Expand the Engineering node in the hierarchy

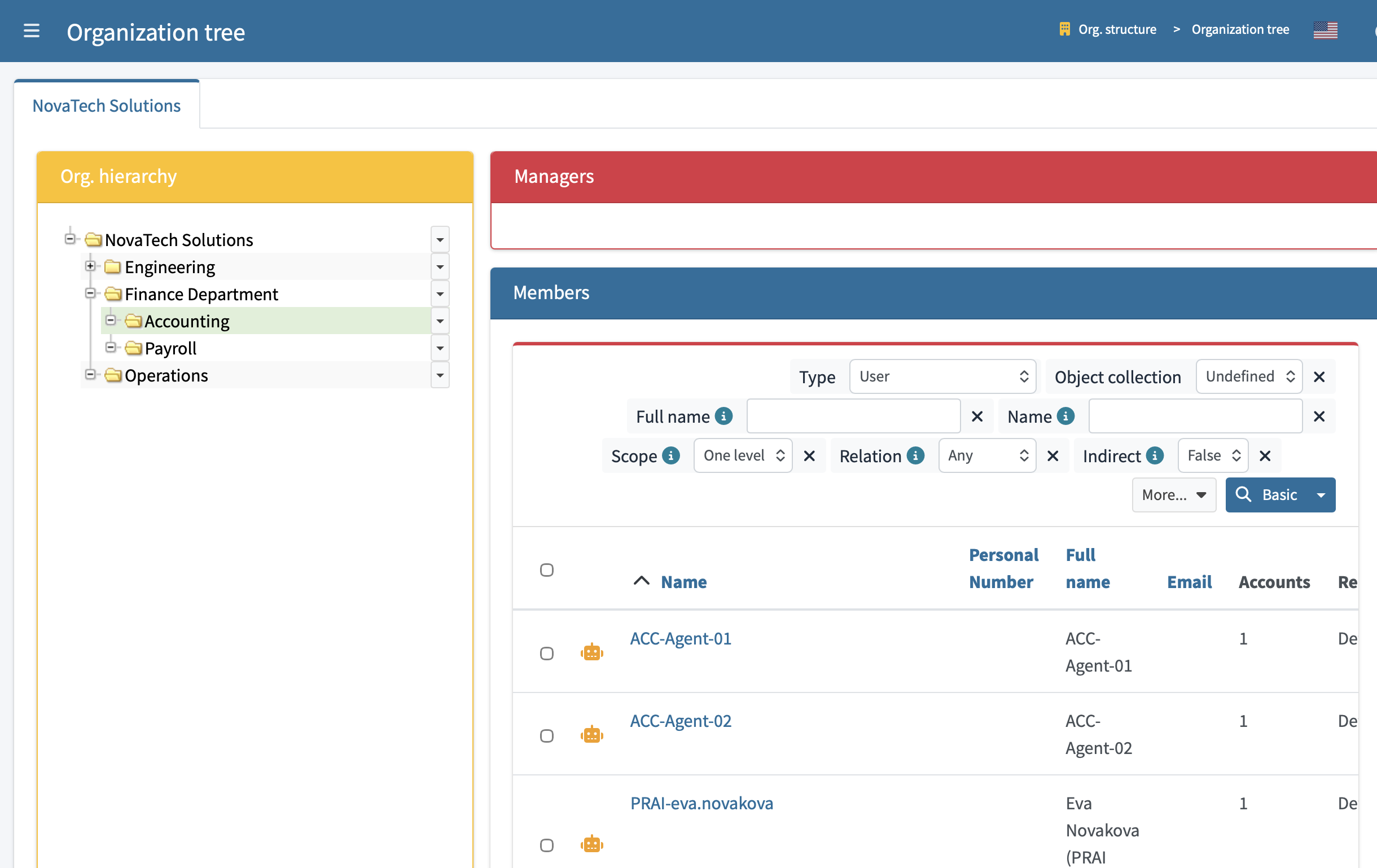point(90,266)
